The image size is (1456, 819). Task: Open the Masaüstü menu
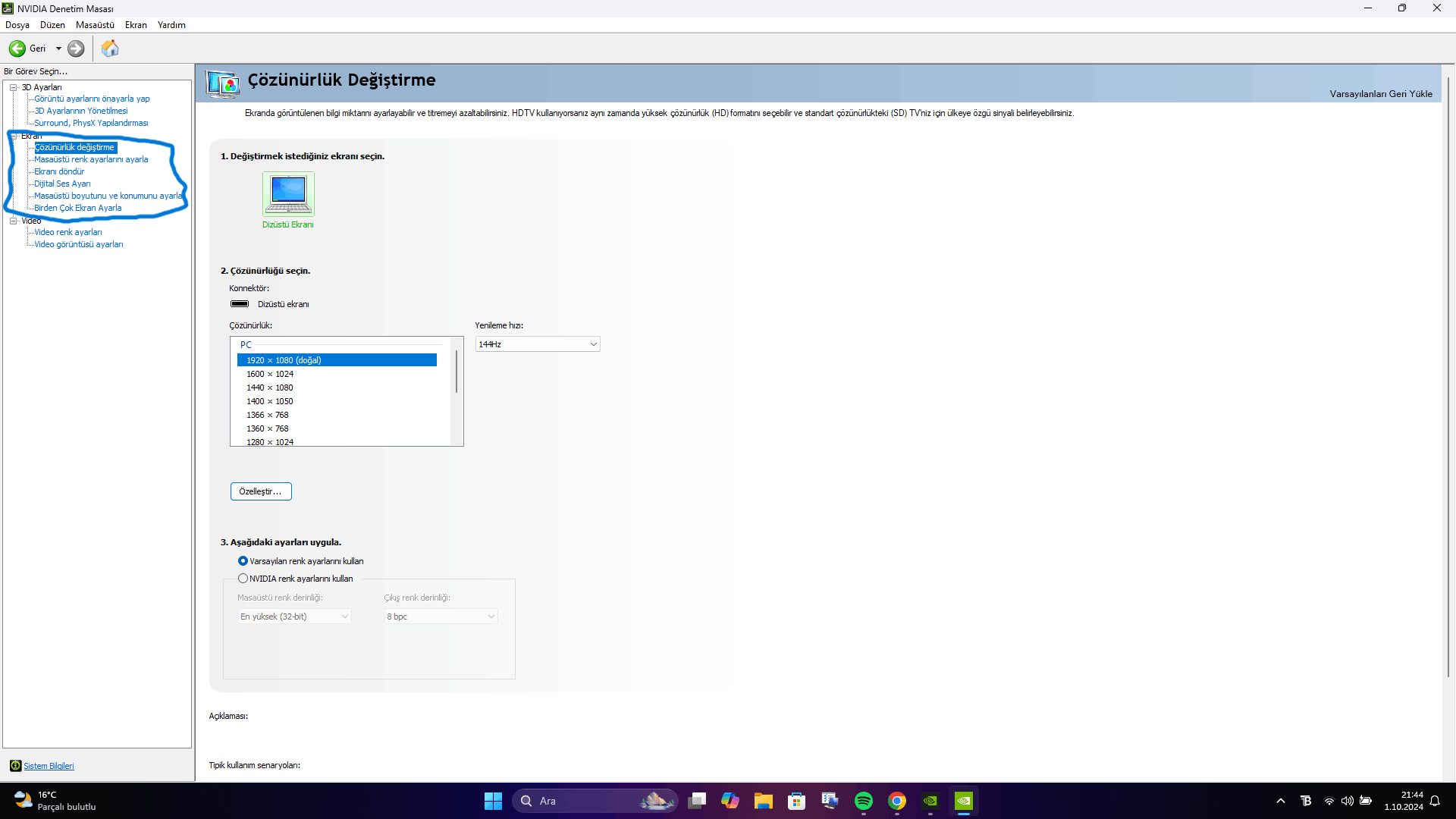95,25
